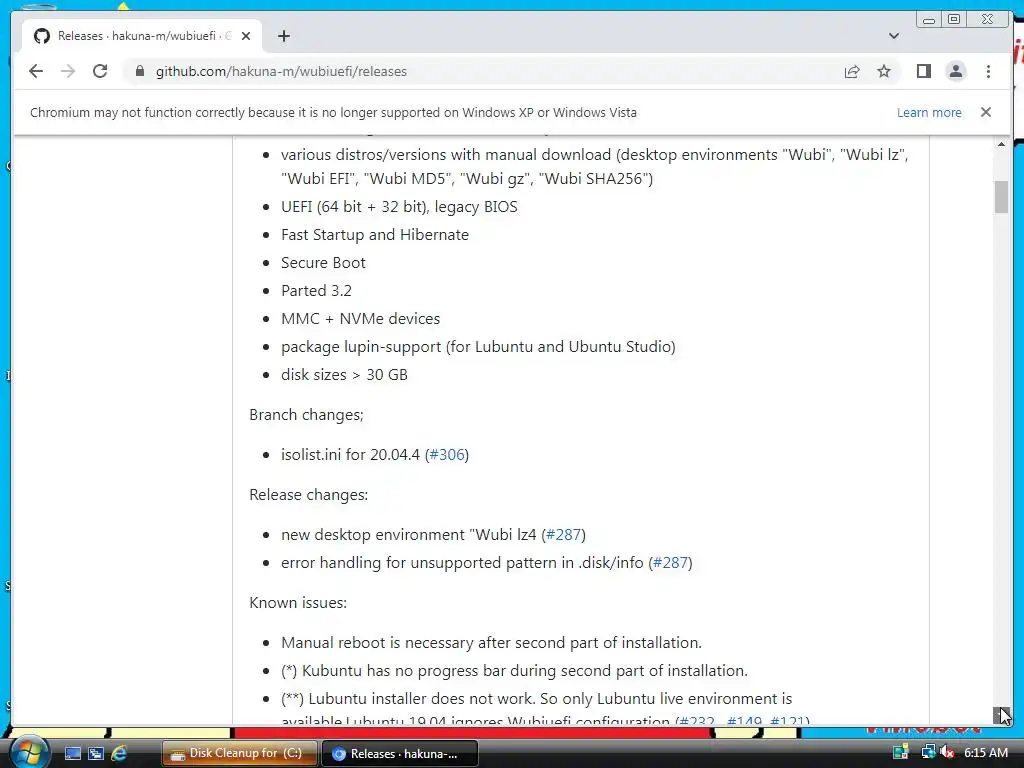Click the page scrollbar thumb
Screen dimensions: 1024x768
pyautogui.click(x=1001, y=197)
